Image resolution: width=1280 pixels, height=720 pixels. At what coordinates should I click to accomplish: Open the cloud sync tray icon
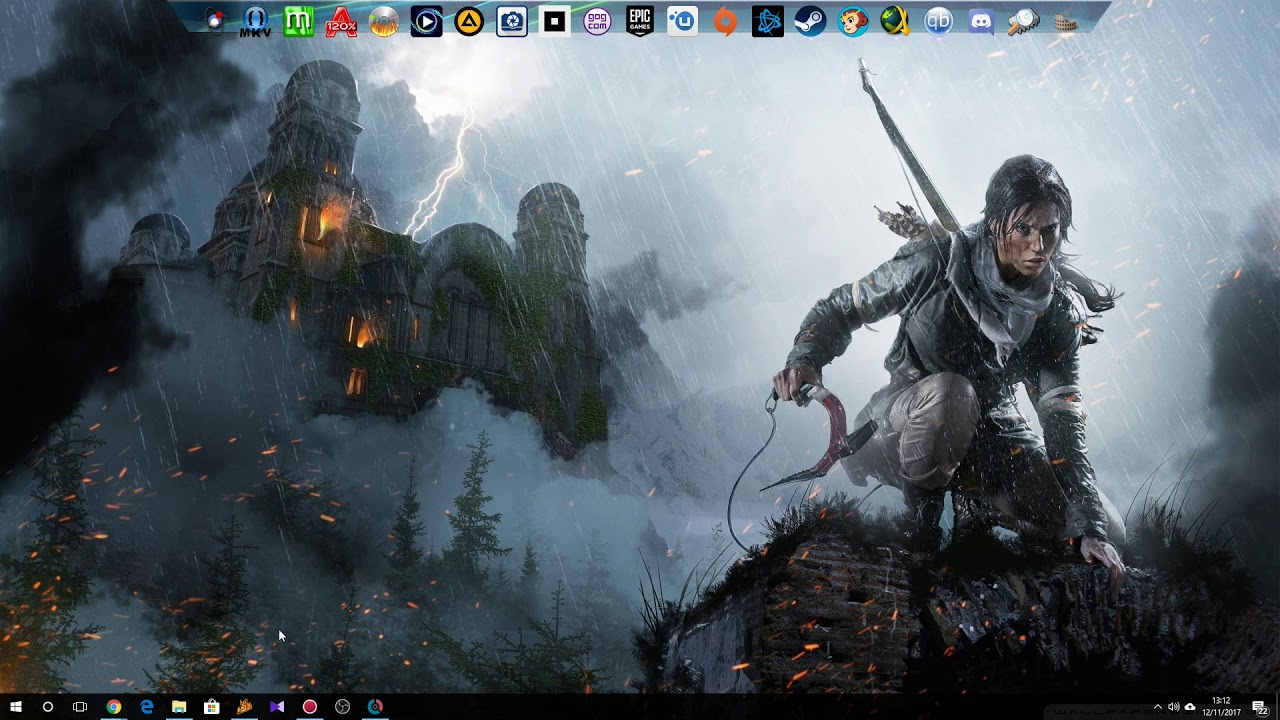[1190, 707]
